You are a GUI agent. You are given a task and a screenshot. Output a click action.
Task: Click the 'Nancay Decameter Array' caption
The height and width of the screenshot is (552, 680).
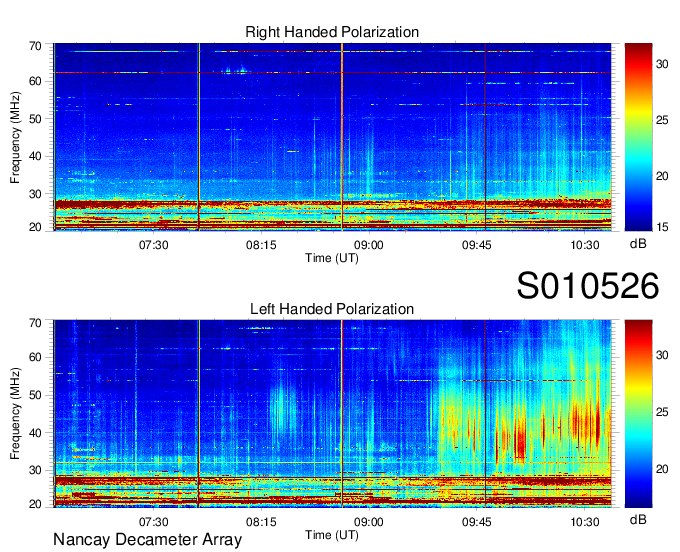click(147, 540)
